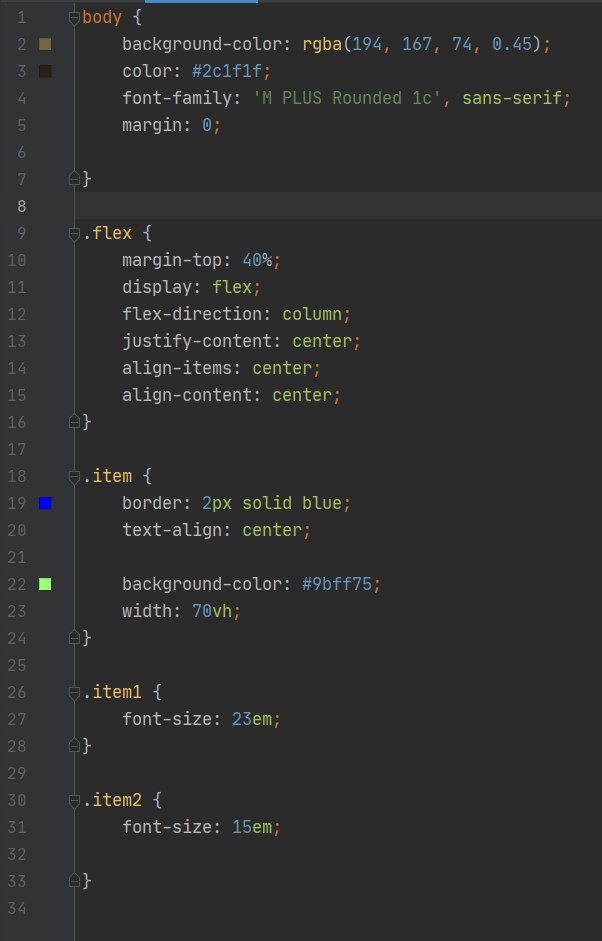The height and width of the screenshot is (941, 602).
Task: Click the 'display' property name
Action: click(x=157, y=287)
